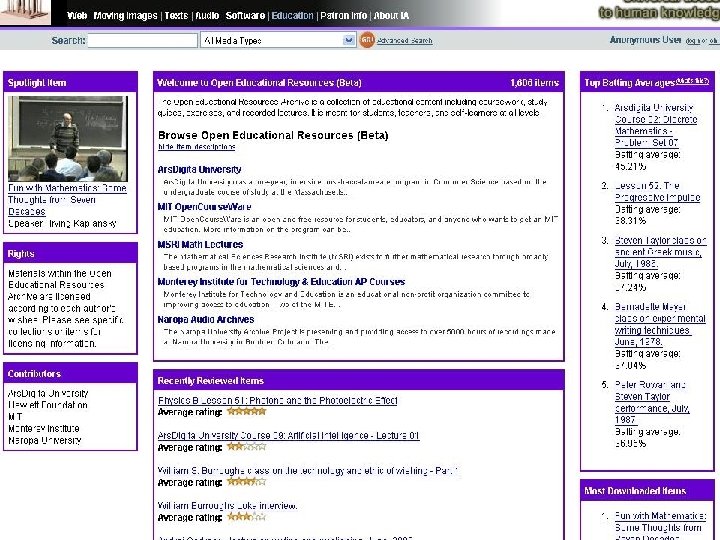Open the All Media Types dropdown
Screen dimensions: 720x540
(x=278, y=40)
